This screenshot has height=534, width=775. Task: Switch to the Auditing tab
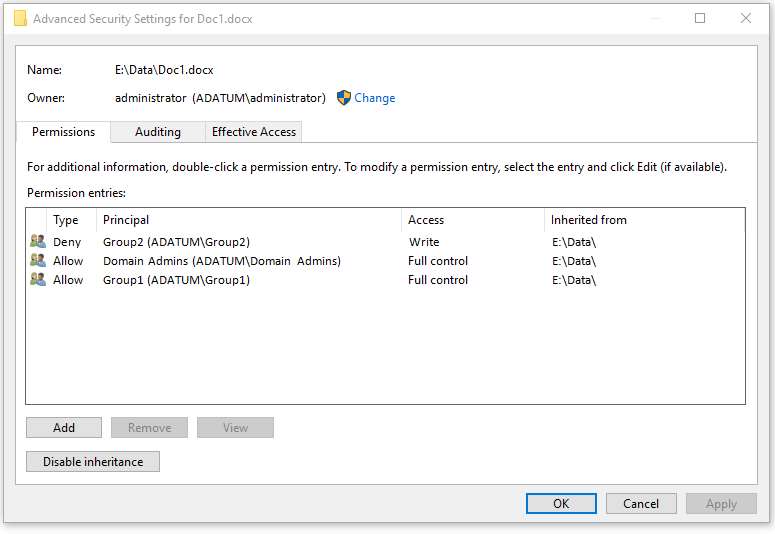(158, 132)
